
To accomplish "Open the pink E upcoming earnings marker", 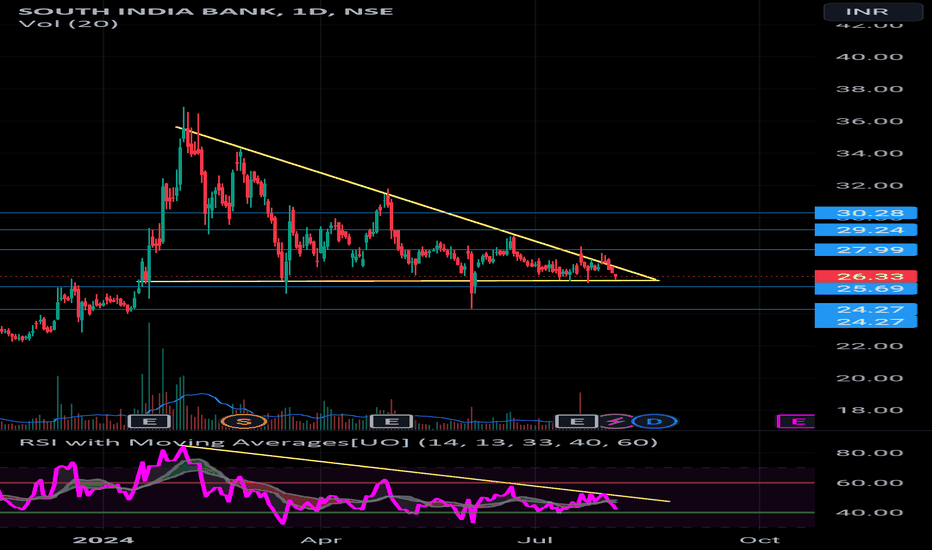I will click(x=796, y=422).
